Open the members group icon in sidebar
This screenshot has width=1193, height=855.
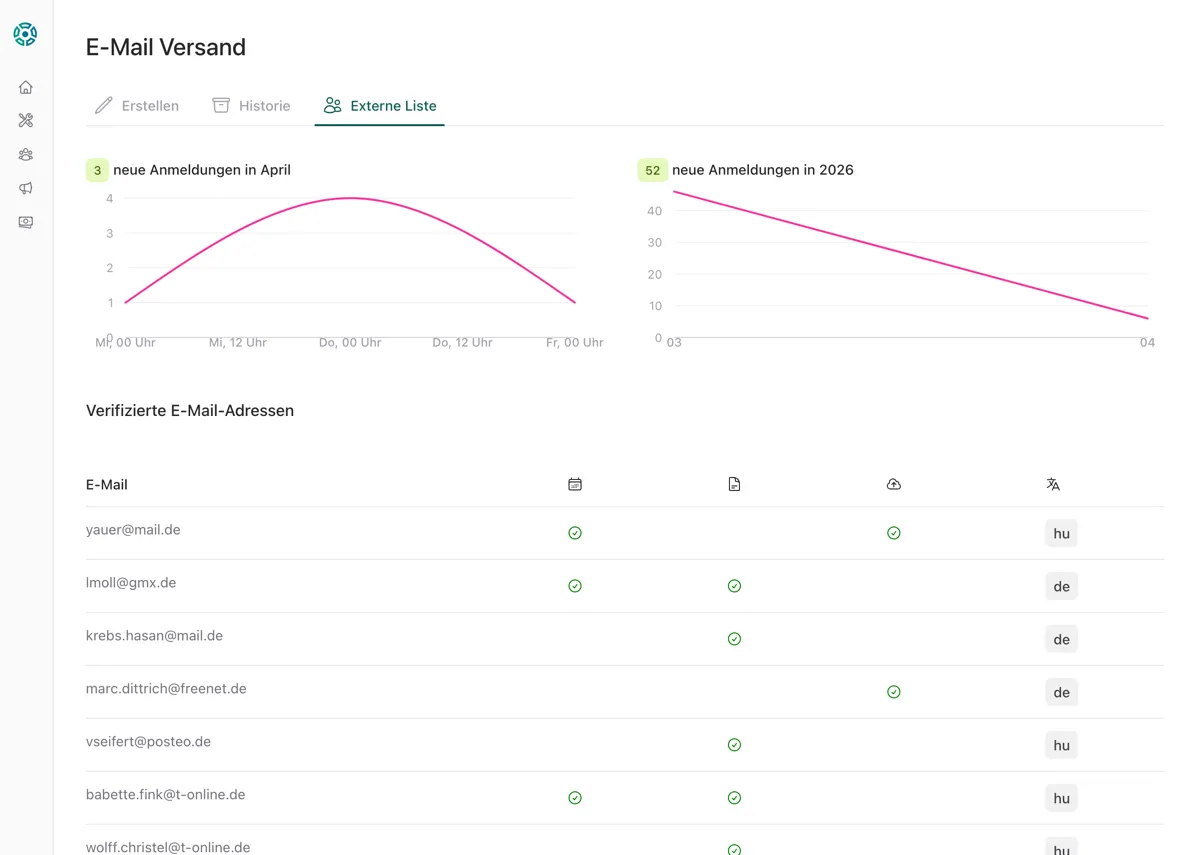click(x=26, y=154)
